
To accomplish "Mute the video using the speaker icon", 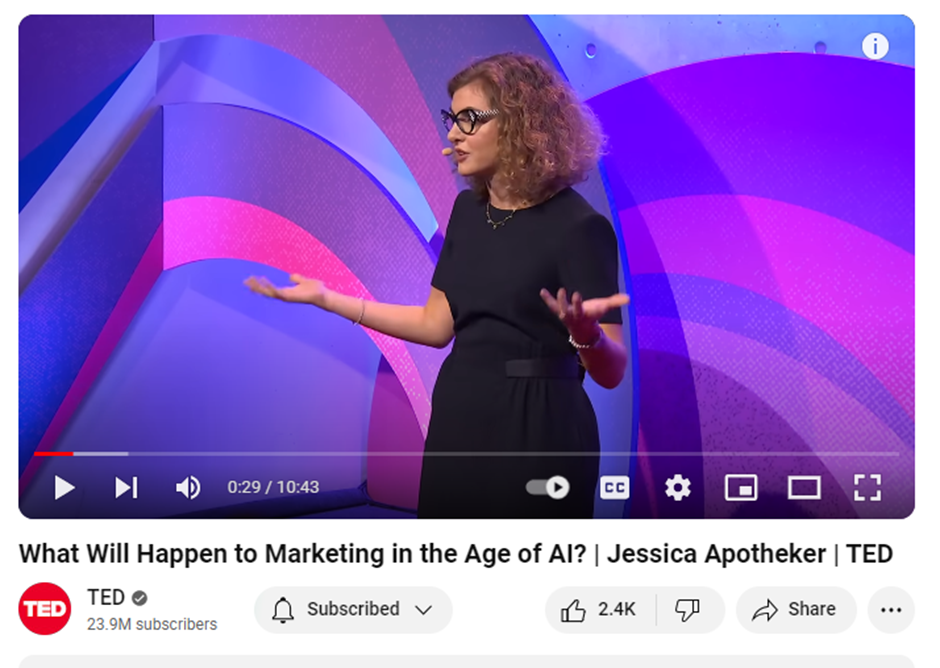I will click(187, 487).
